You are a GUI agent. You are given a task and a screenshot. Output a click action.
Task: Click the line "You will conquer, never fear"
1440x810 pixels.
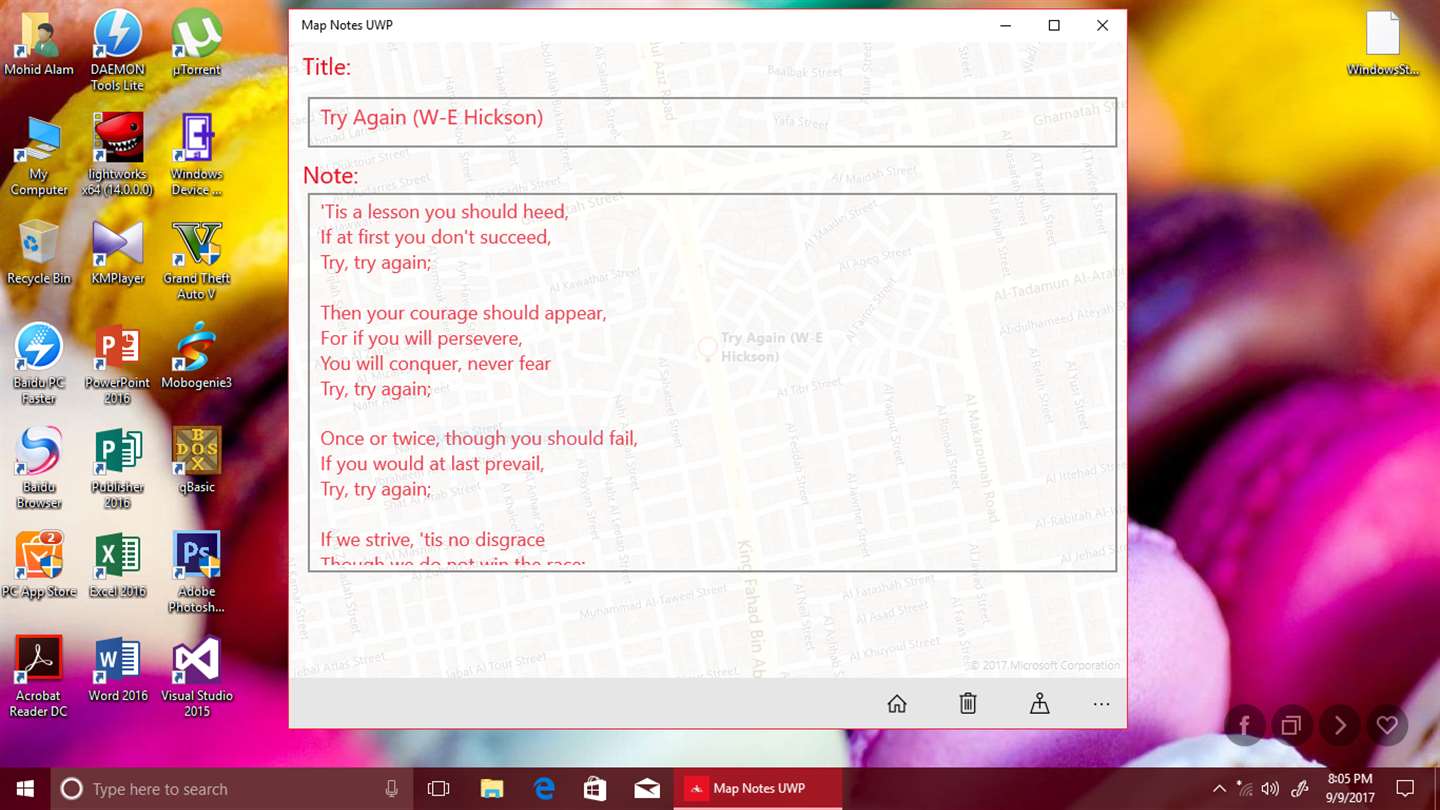[435, 363]
